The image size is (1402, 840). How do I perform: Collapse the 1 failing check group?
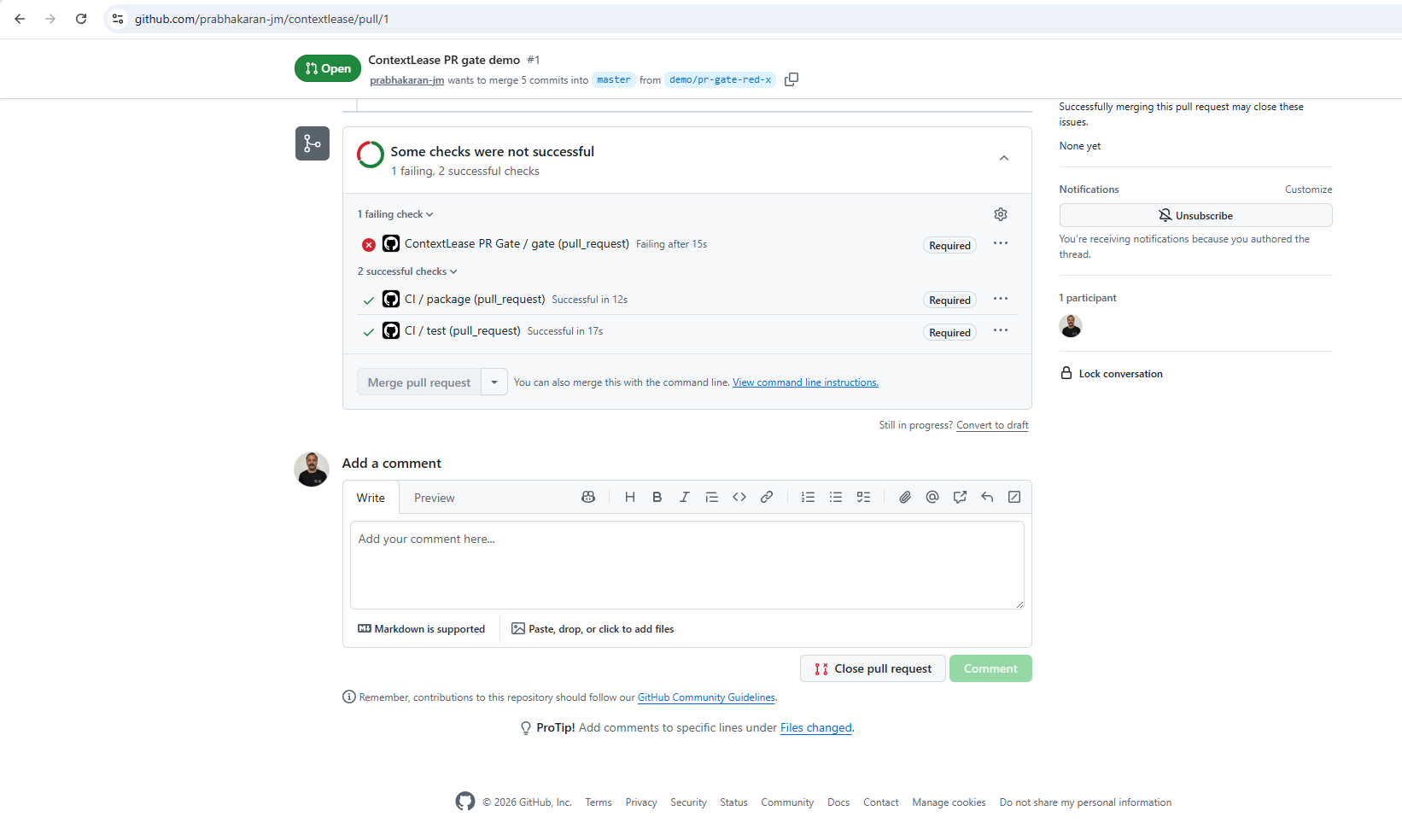(x=395, y=214)
